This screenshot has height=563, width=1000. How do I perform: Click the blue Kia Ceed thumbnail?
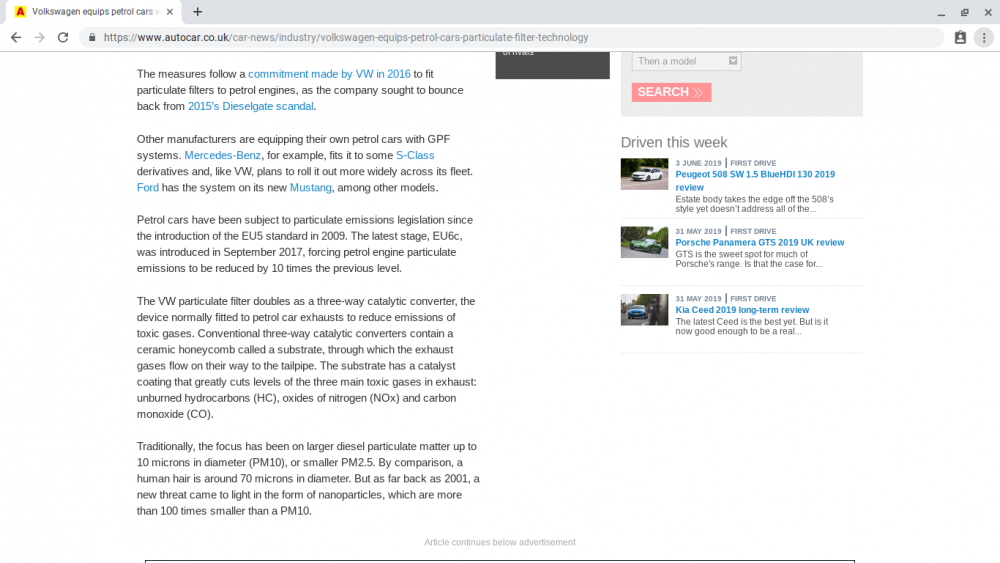[x=644, y=310]
